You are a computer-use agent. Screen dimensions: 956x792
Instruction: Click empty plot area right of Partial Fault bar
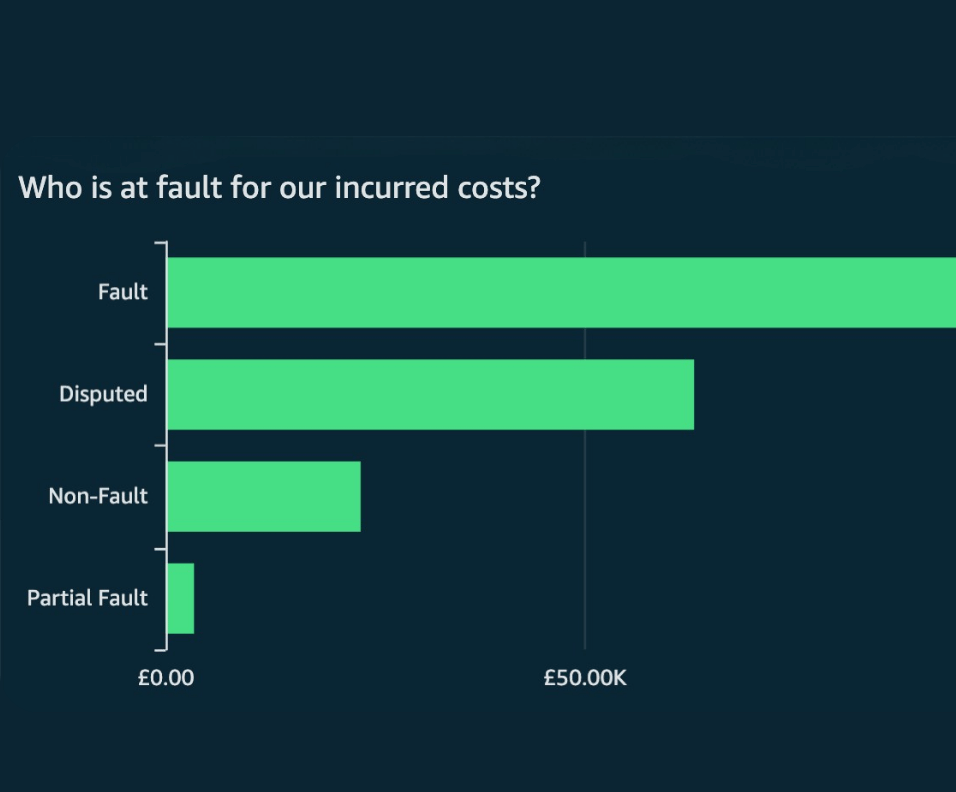coord(400,598)
